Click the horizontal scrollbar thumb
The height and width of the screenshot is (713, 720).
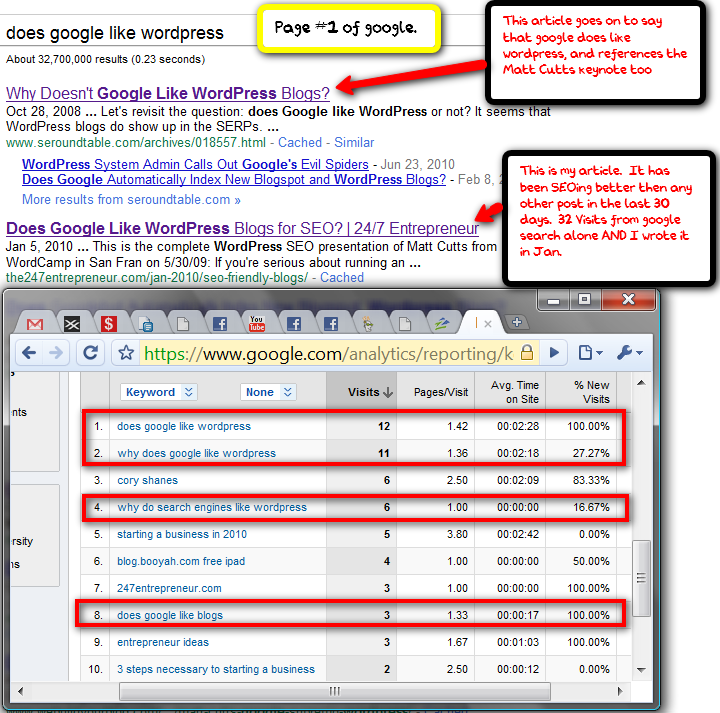tap(334, 691)
